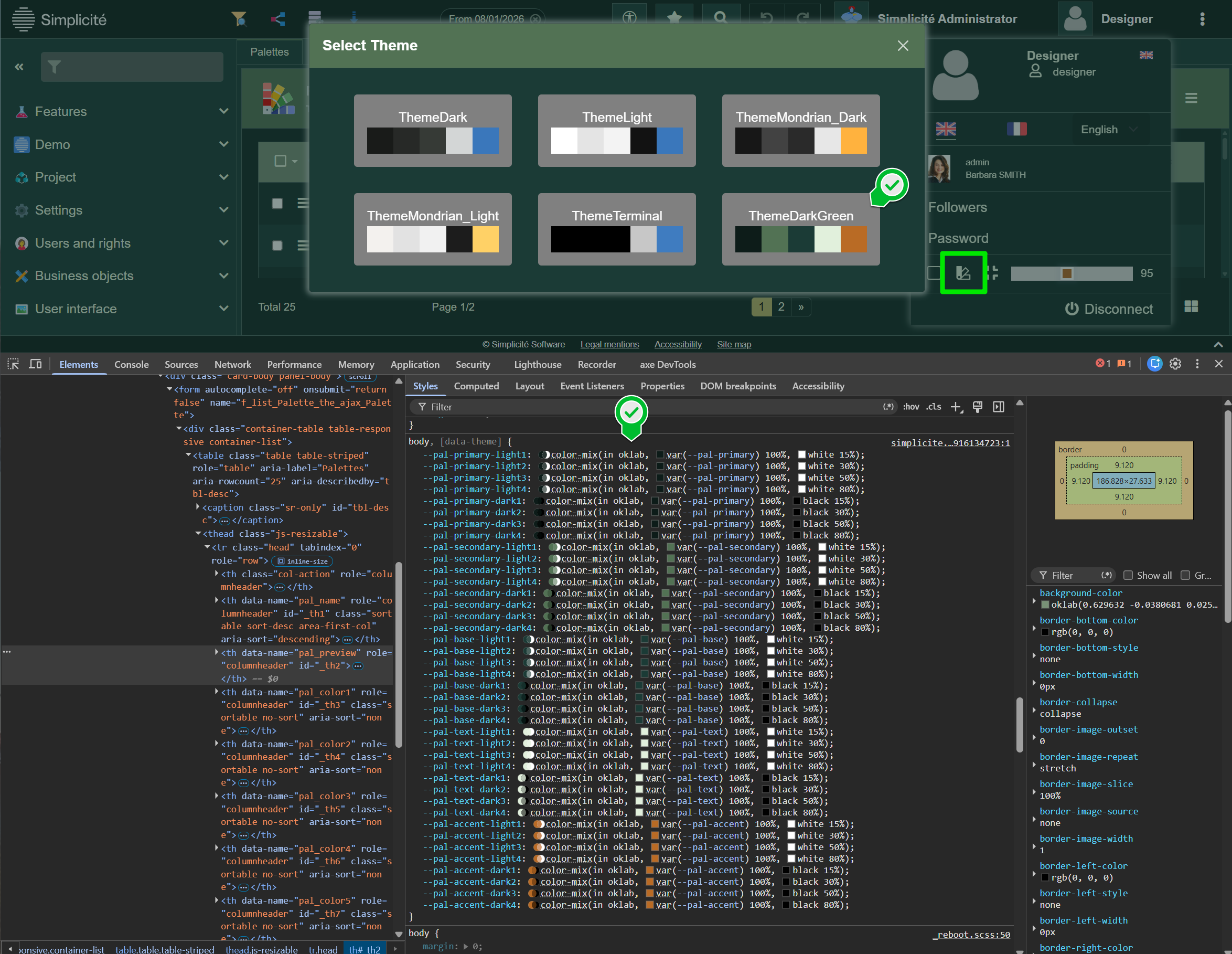Viewport: 1232px width, 954px height.
Task: Activate DevTools element inspector icon
Action: coord(14,364)
